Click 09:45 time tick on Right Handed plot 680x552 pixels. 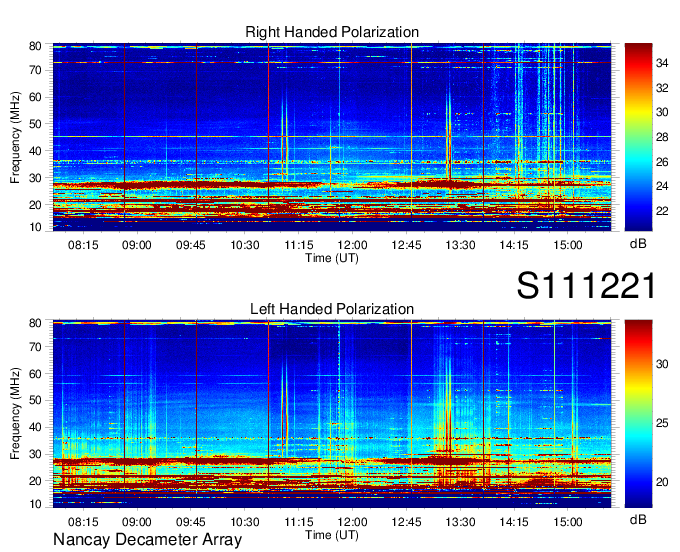pos(190,245)
